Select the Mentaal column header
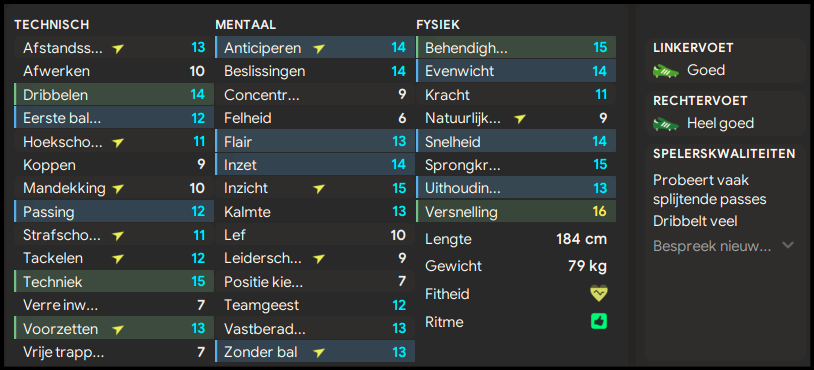Screen dimensions: 814x370 tap(246, 24)
